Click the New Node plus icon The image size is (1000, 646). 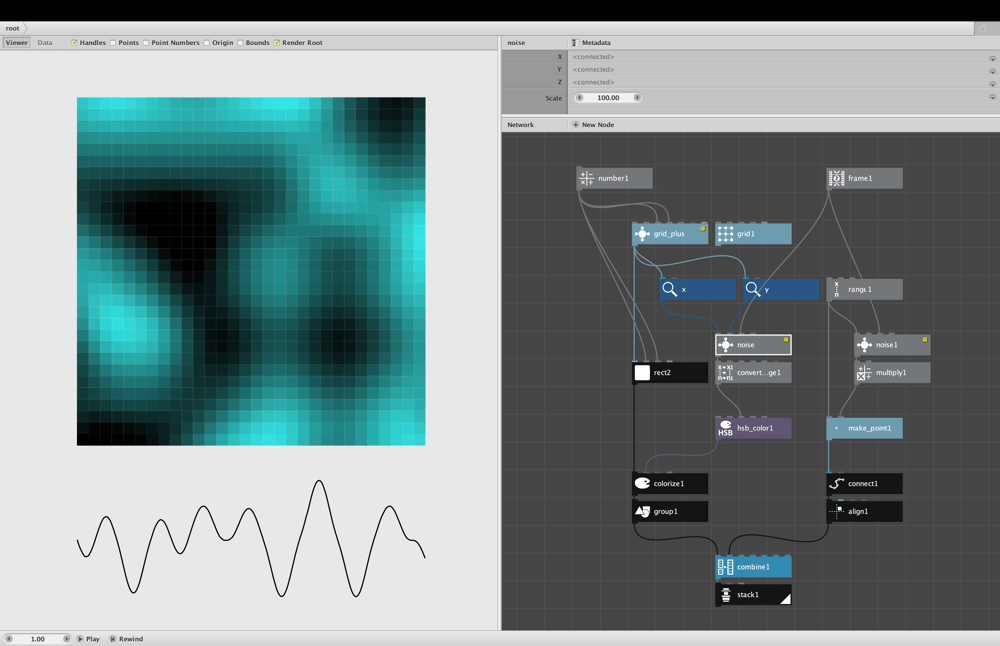(575, 125)
